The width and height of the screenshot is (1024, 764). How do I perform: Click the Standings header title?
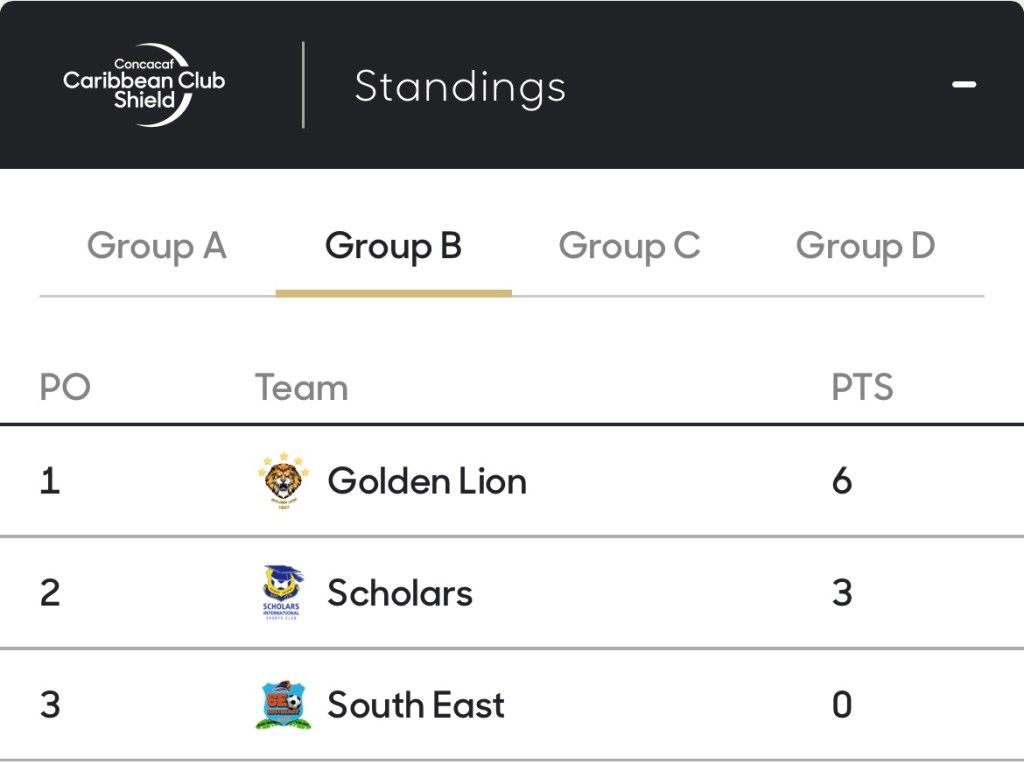tap(460, 87)
